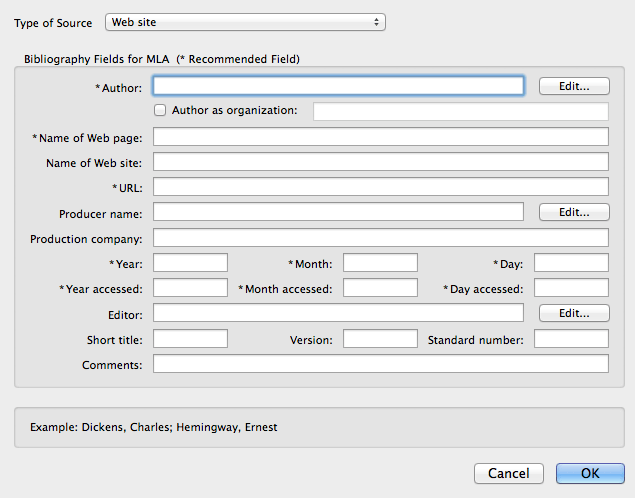Click the Standard number field
635x498 pixels.
(571, 339)
